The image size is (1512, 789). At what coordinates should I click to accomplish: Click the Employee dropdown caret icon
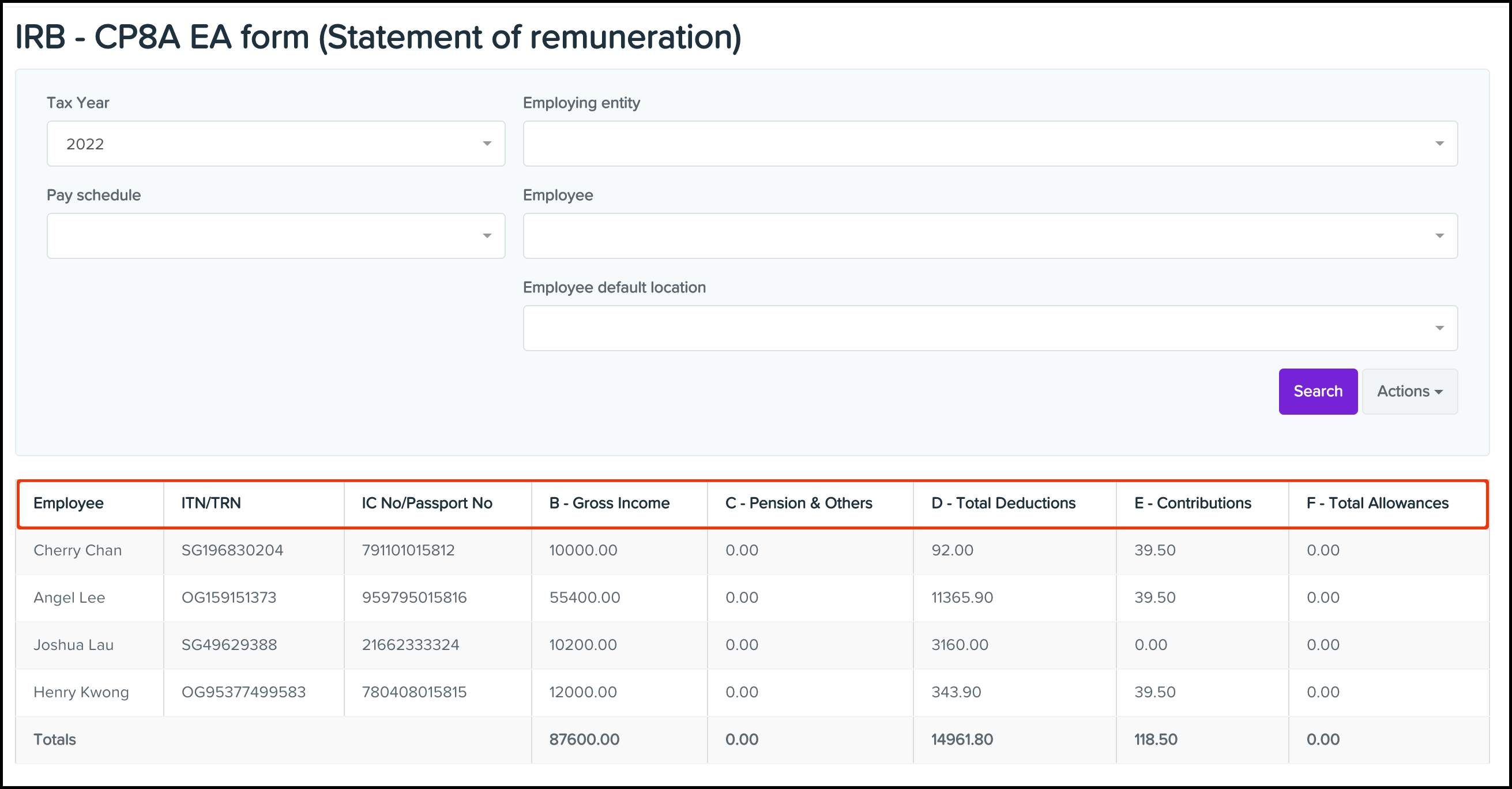(x=1440, y=235)
